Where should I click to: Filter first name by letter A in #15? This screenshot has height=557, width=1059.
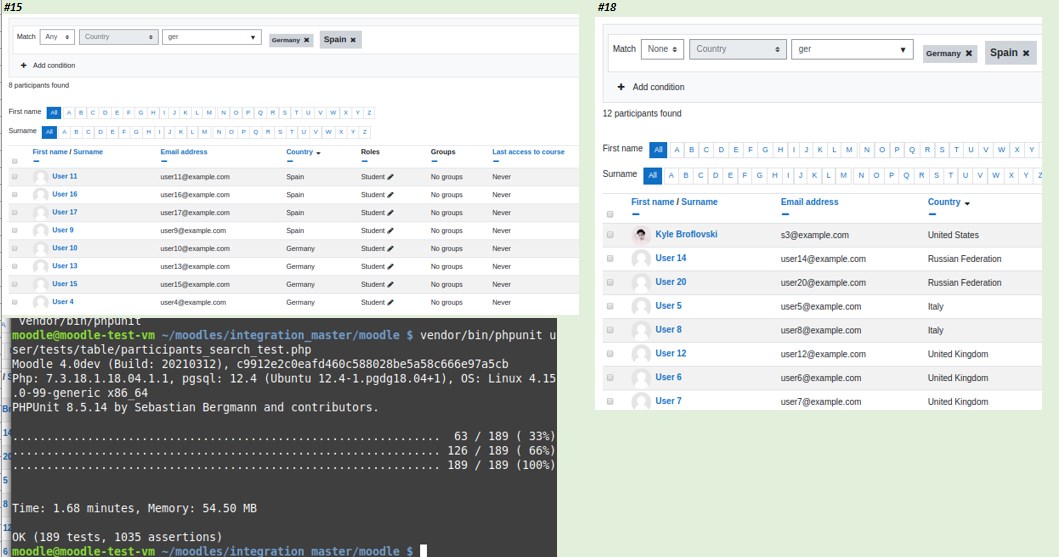(69, 113)
